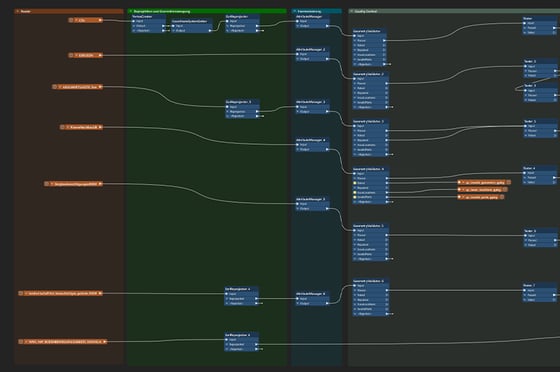The height and width of the screenshot is (372, 560).
Task: Click the Input port of VertexCreator
Action: [x=134, y=21]
